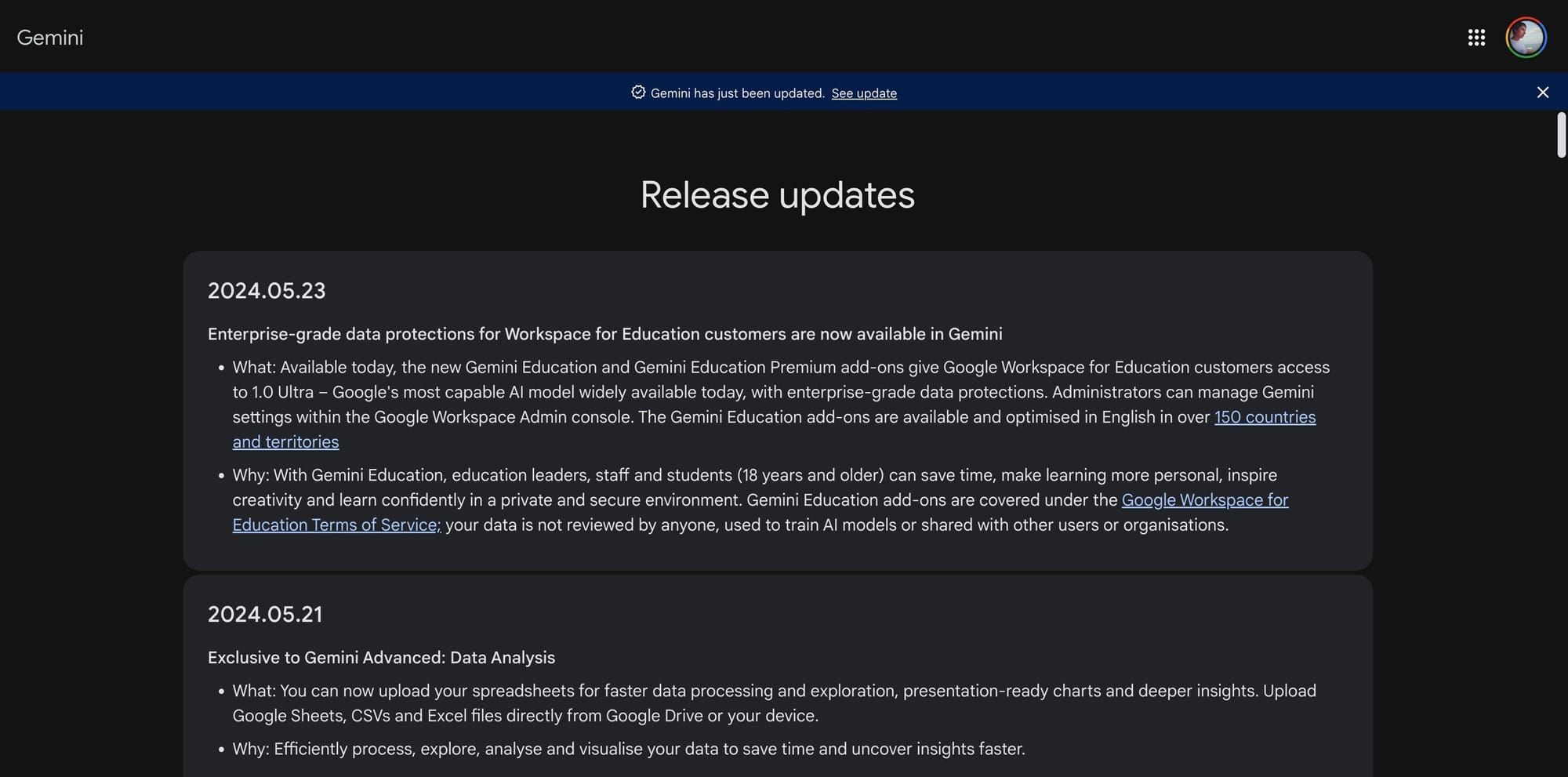The width and height of the screenshot is (1568, 777).
Task: Click the "Release updates" page heading
Action: (x=778, y=195)
